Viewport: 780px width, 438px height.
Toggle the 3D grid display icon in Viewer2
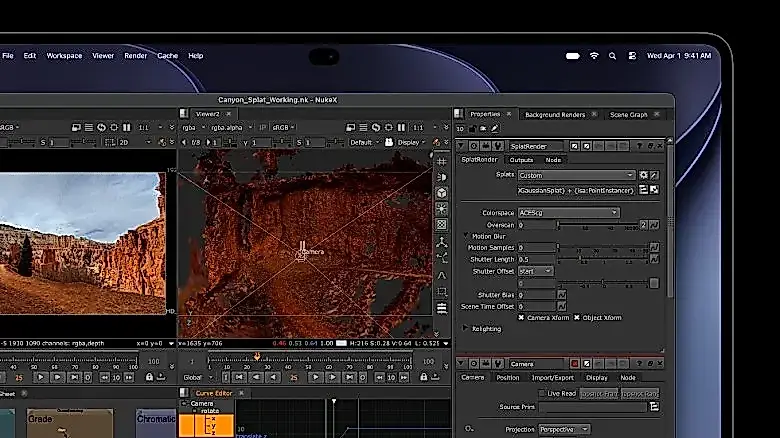(442, 161)
